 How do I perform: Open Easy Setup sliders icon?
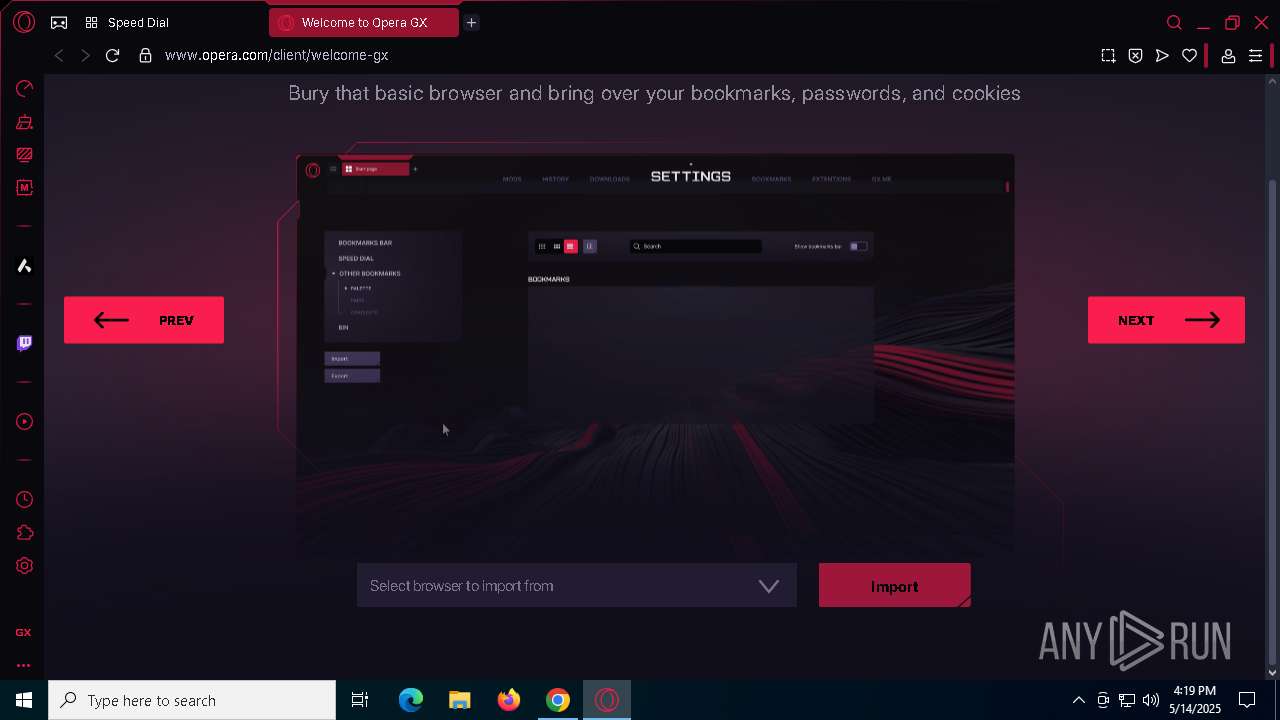(1255, 56)
